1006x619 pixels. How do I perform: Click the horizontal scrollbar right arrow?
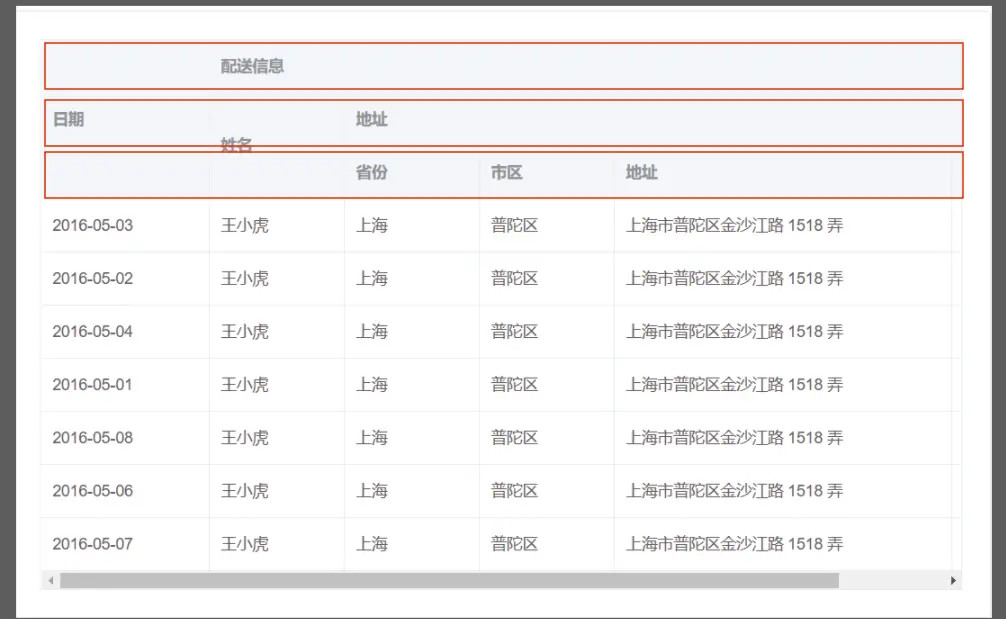[953, 581]
